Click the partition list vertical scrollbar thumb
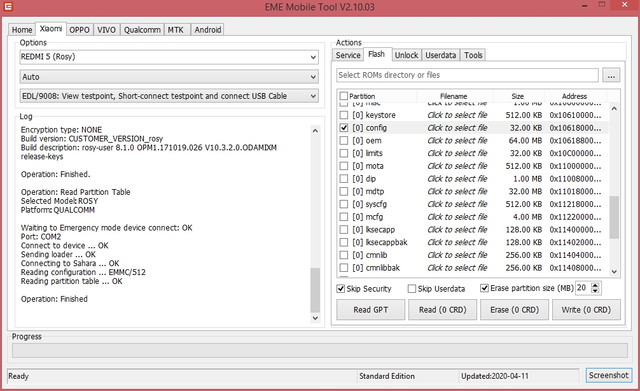This screenshot has height=391, width=640. pyautogui.click(x=614, y=217)
